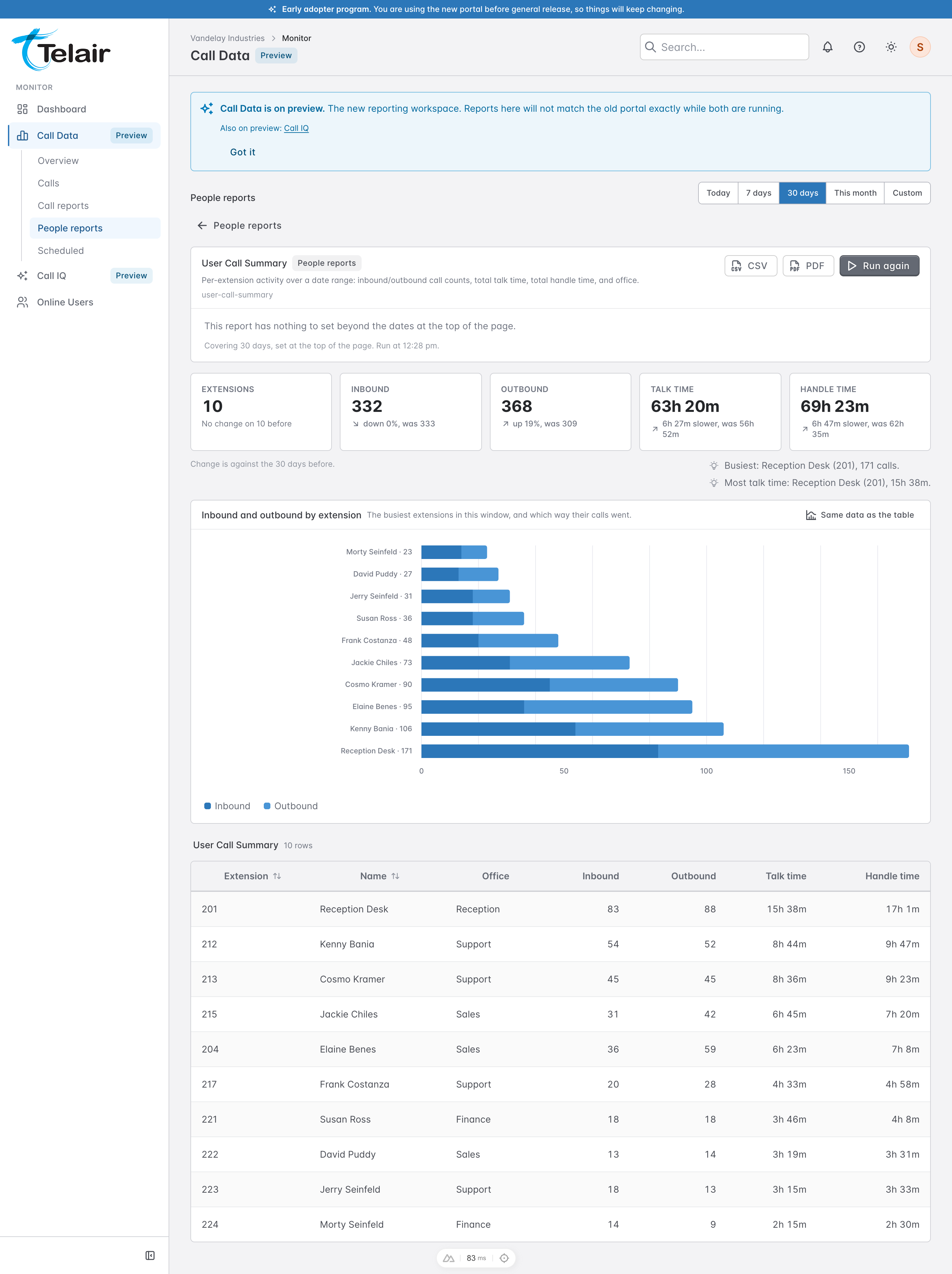Click the Telair logo
This screenshot has height=1274, width=952.
point(61,50)
